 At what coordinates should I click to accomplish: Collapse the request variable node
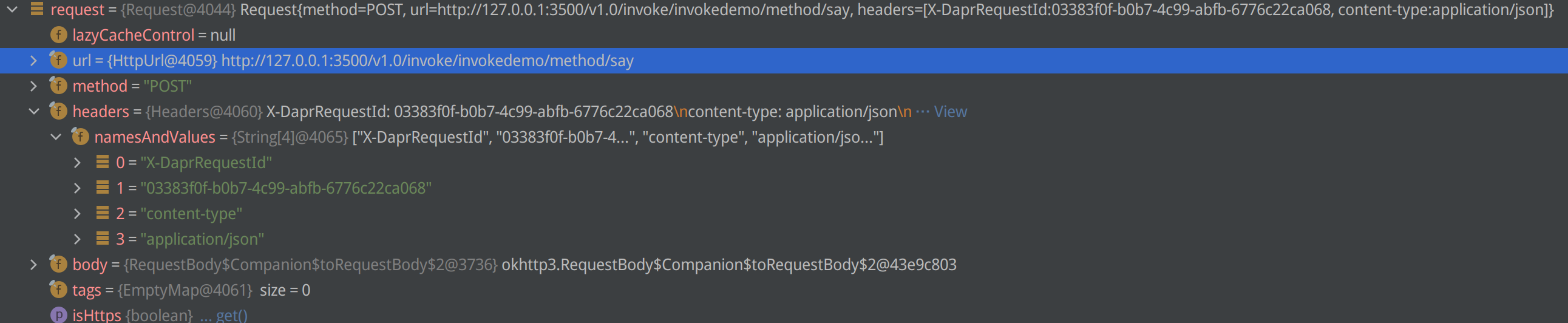pos(12,9)
